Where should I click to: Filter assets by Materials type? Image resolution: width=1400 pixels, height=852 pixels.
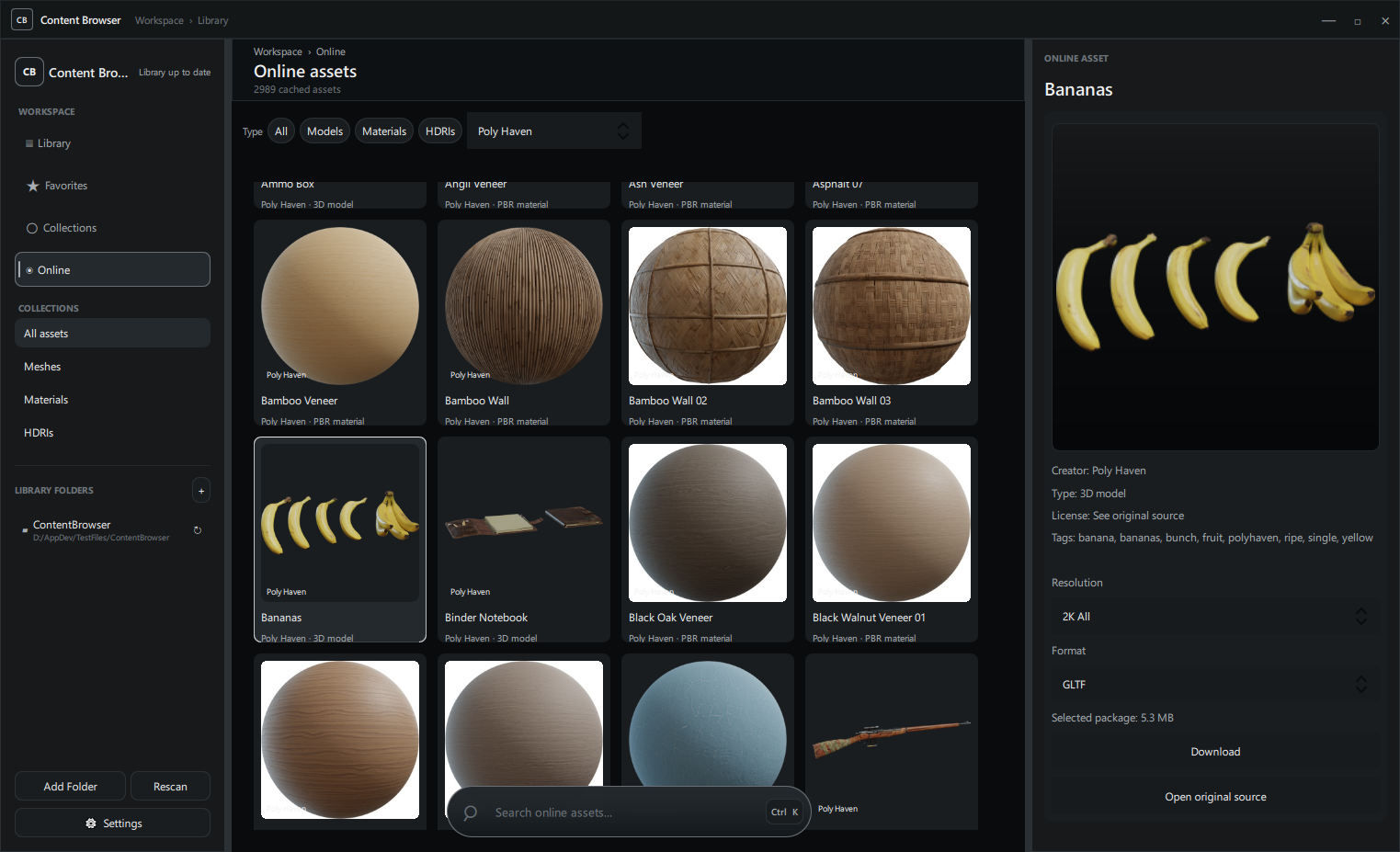[384, 131]
